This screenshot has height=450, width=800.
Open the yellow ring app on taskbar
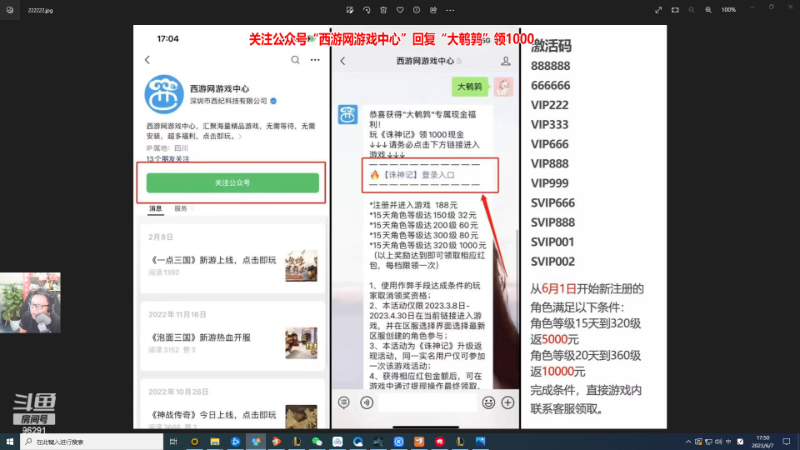194,442
